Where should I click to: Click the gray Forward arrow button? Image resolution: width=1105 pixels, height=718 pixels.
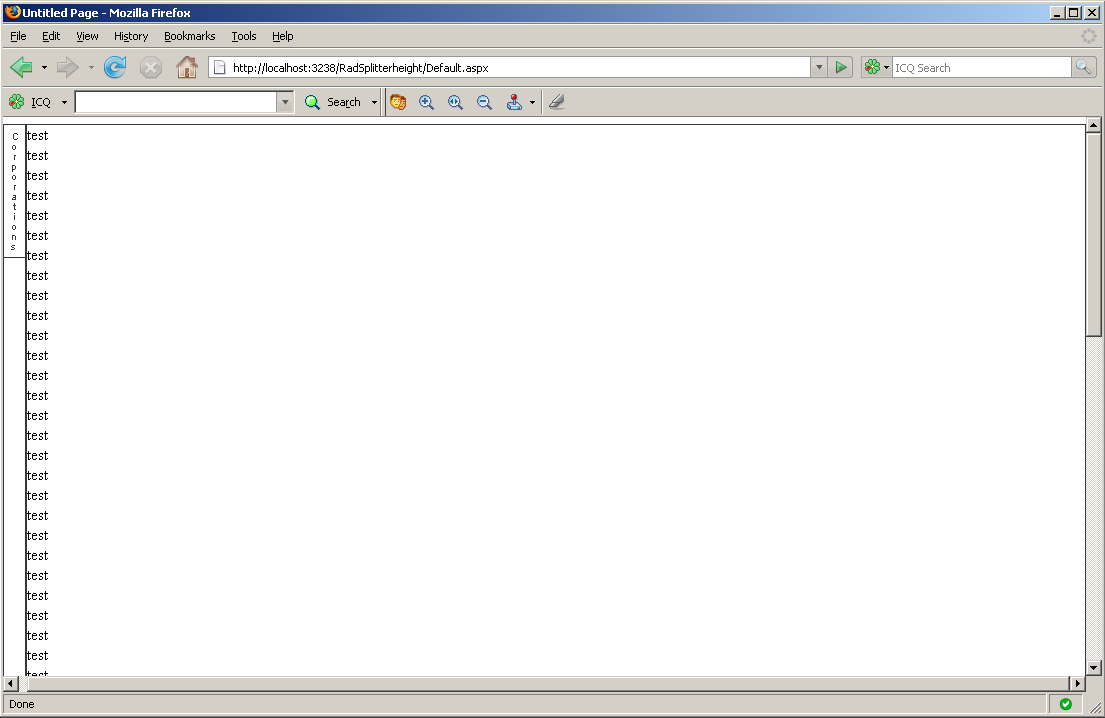pos(68,68)
